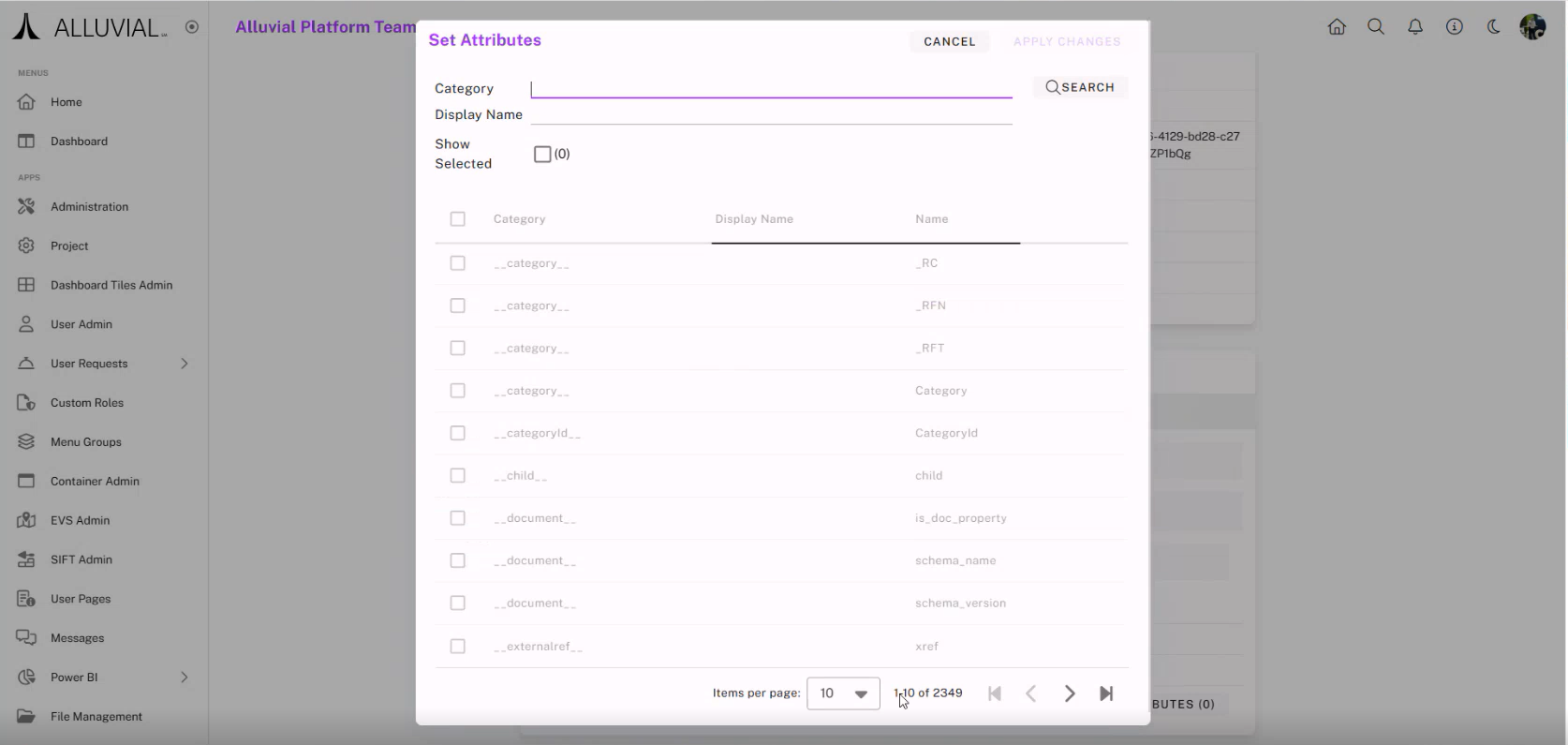Open Dashboard Tiles Admin menu item
This screenshot has width=1568, height=745.
(111, 285)
